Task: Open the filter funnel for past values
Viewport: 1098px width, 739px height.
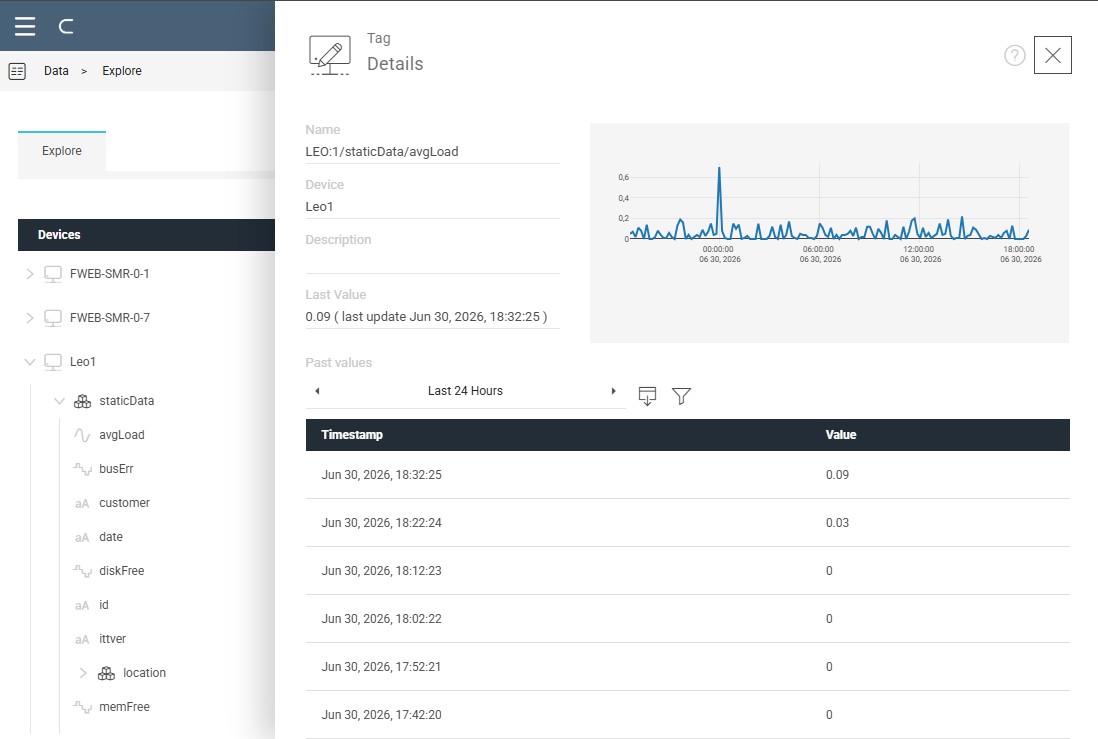Action: pyautogui.click(x=681, y=396)
